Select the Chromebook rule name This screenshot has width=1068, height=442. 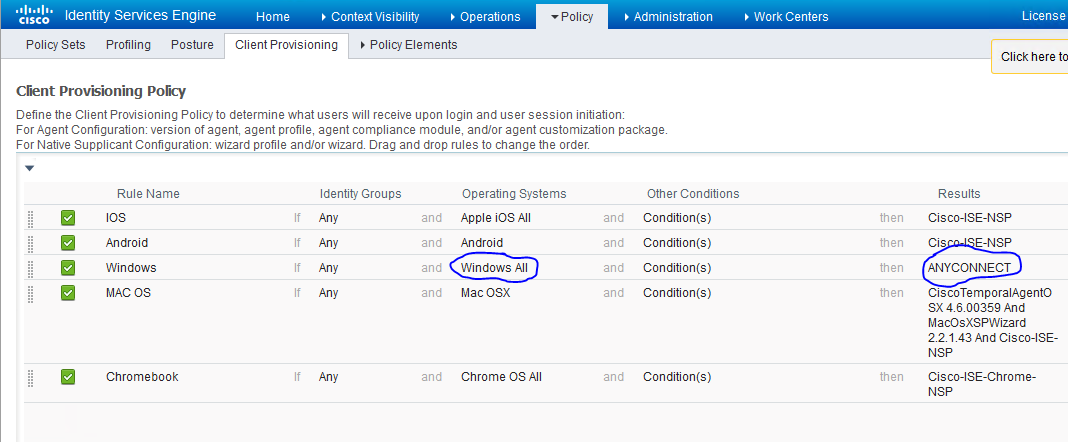(142, 377)
